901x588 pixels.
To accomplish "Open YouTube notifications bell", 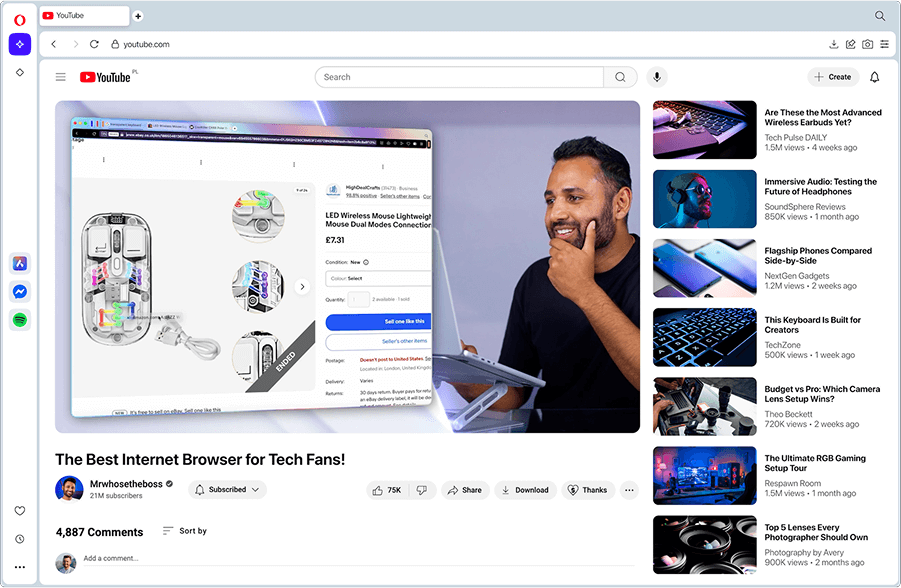I will pos(875,77).
